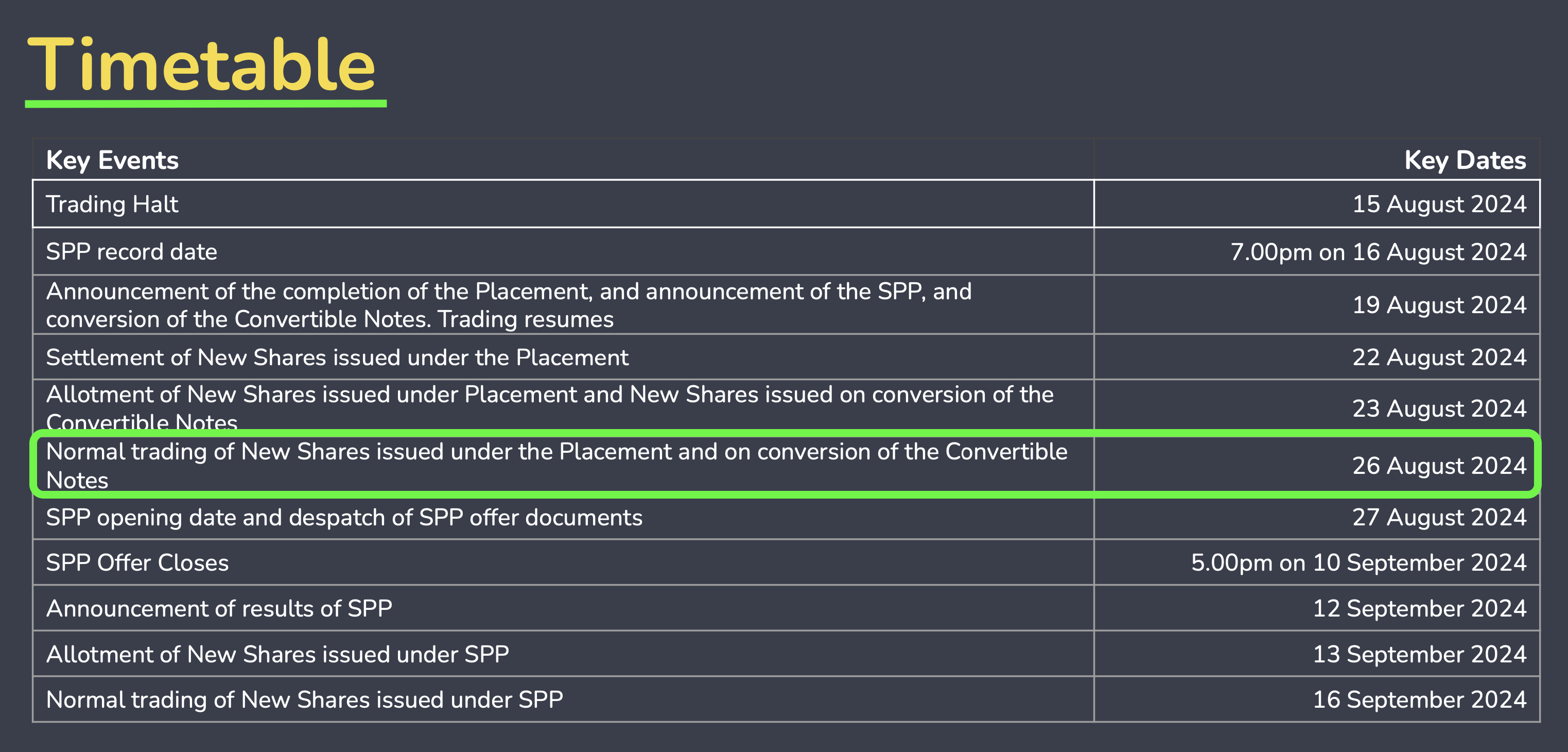Screen dimensions: 1568x752
Task: Click the SPP Offer Closes event
Action: (x=137, y=562)
